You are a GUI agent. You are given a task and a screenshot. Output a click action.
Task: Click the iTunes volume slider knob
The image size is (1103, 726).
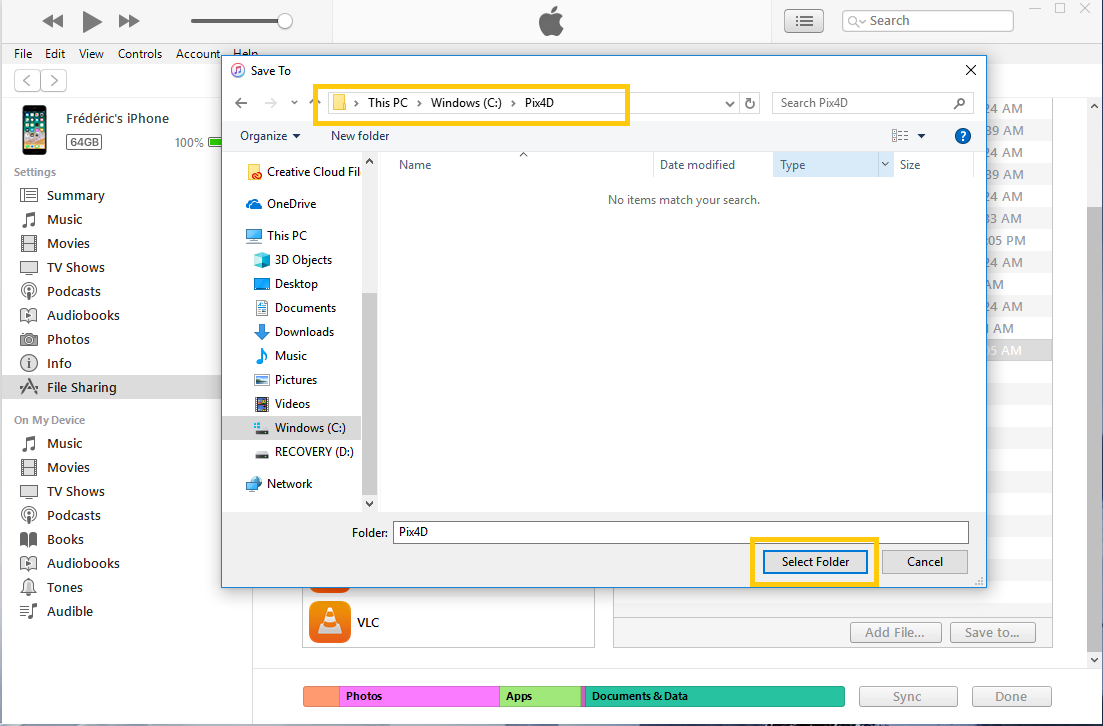(x=285, y=21)
